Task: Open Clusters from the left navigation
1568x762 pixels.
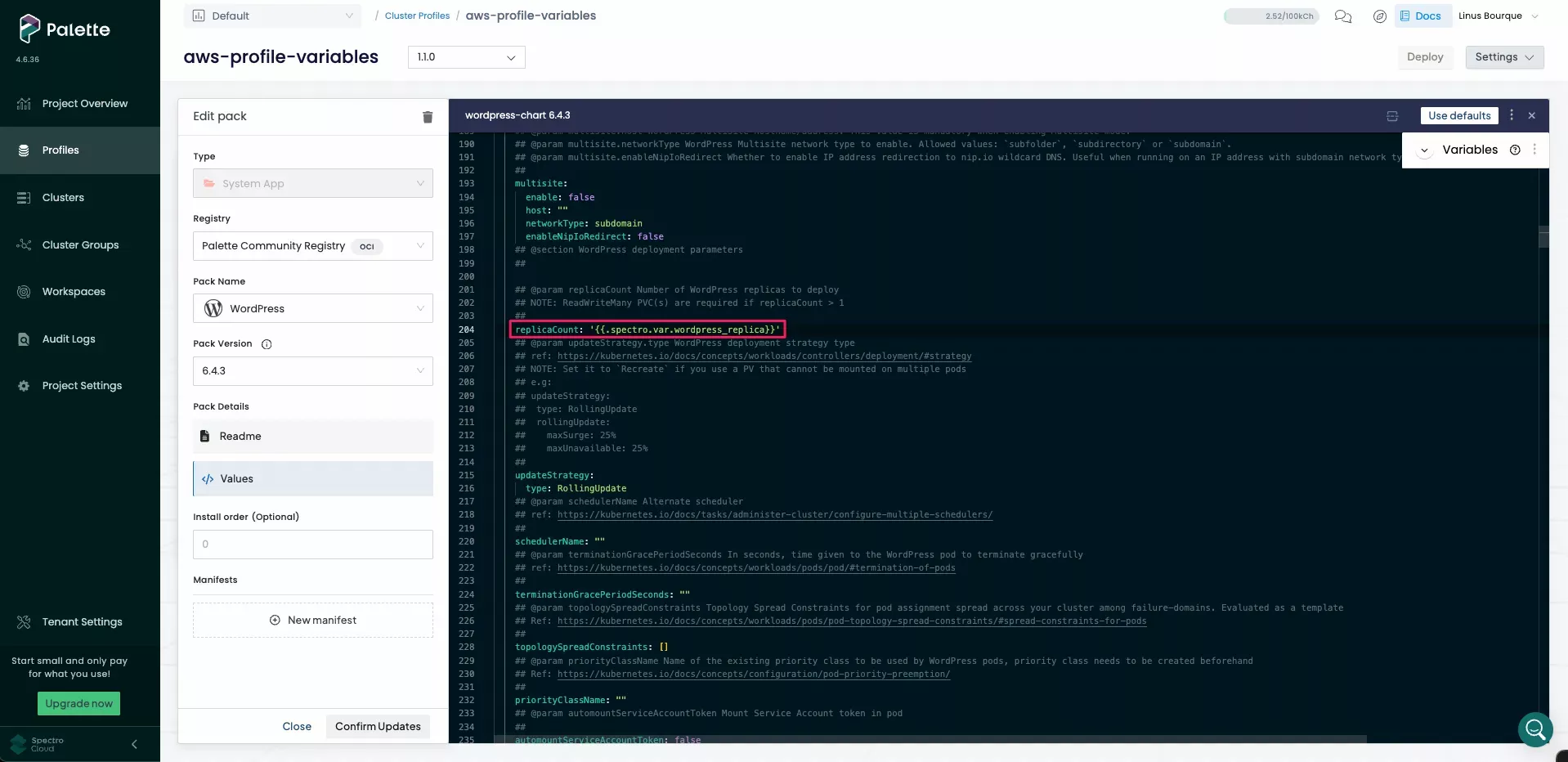Action: click(x=25, y=197)
